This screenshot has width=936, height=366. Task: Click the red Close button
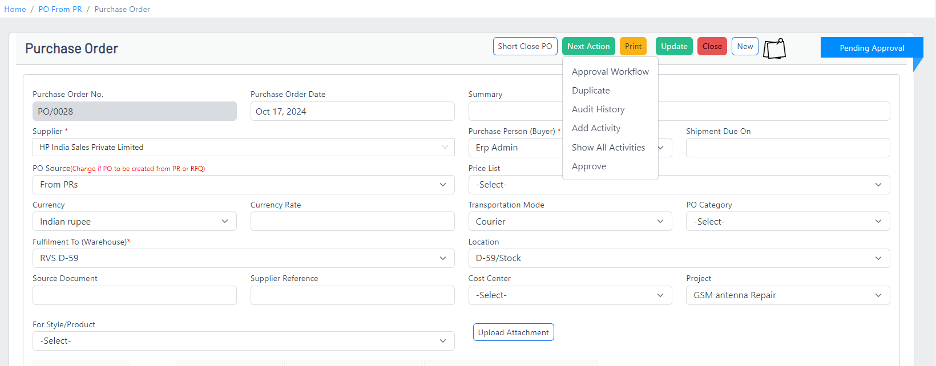click(712, 46)
